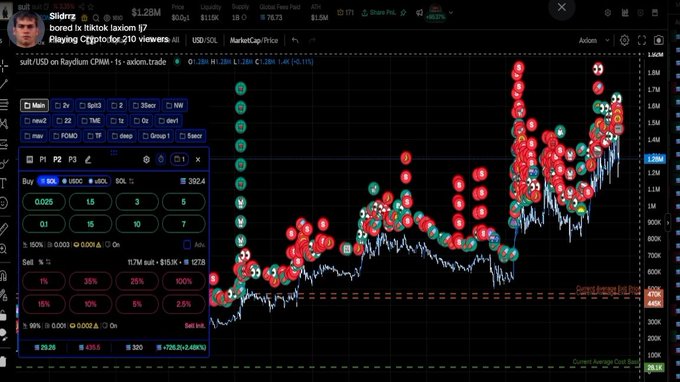The height and width of the screenshot is (382, 680).
Task: Click the 1.28M current price label
Action: (655, 159)
